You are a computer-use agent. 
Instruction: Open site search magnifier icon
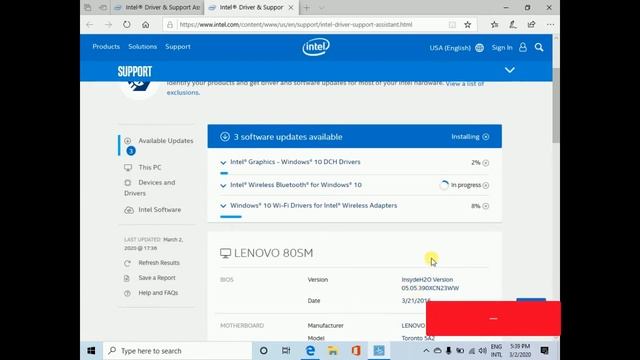[539, 47]
